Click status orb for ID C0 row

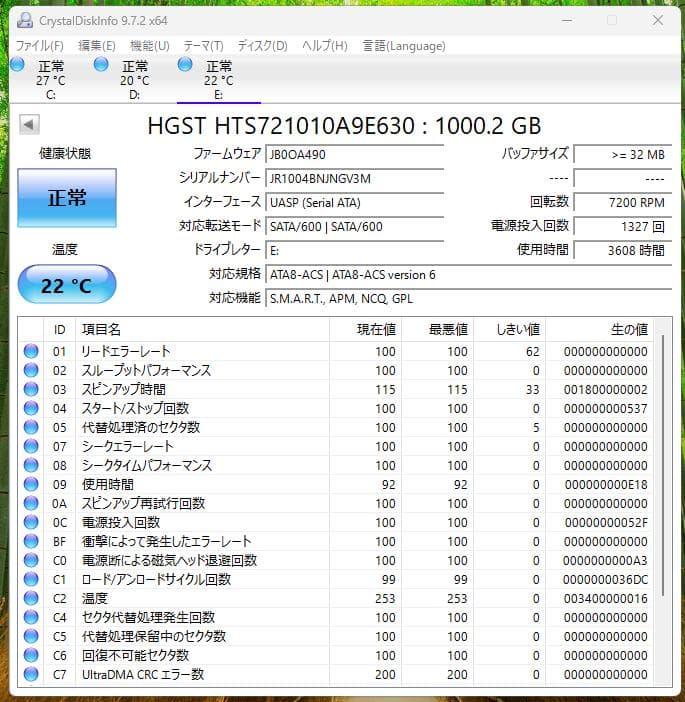coord(31,560)
